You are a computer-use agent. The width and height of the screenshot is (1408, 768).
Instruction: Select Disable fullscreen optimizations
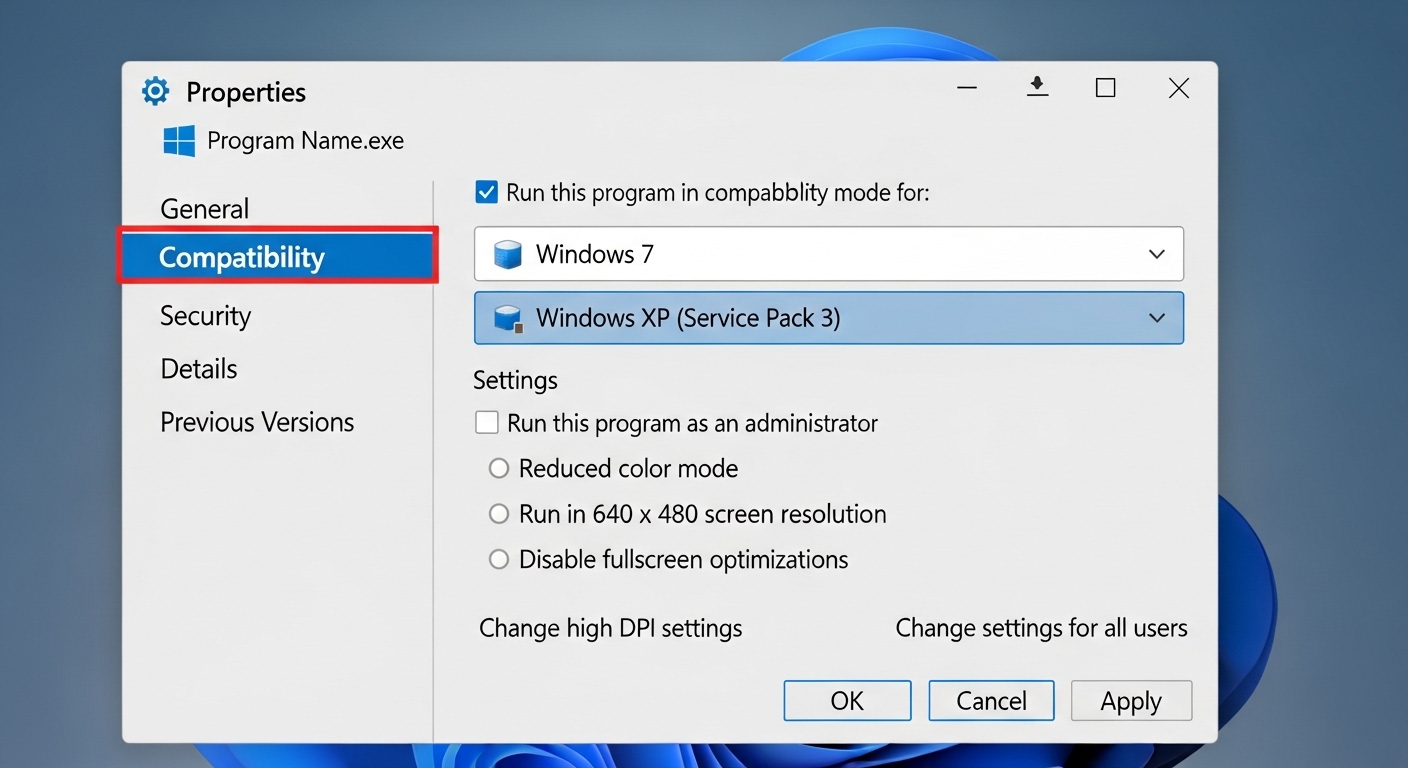point(498,559)
